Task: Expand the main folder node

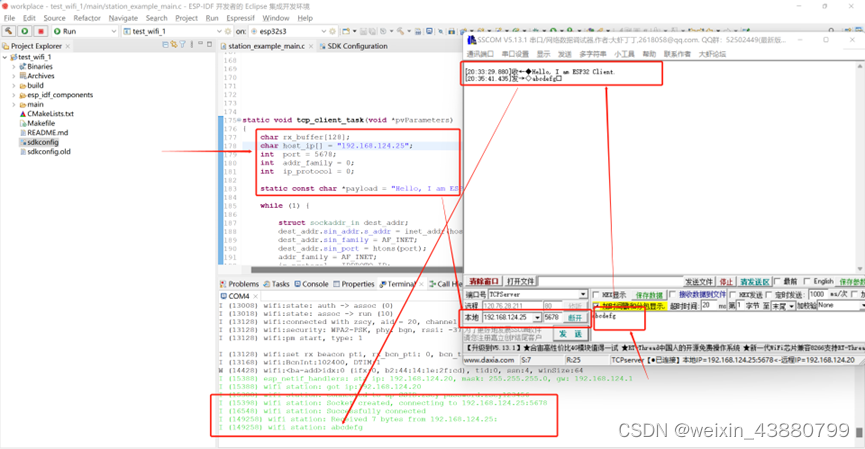Action: point(14,104)
